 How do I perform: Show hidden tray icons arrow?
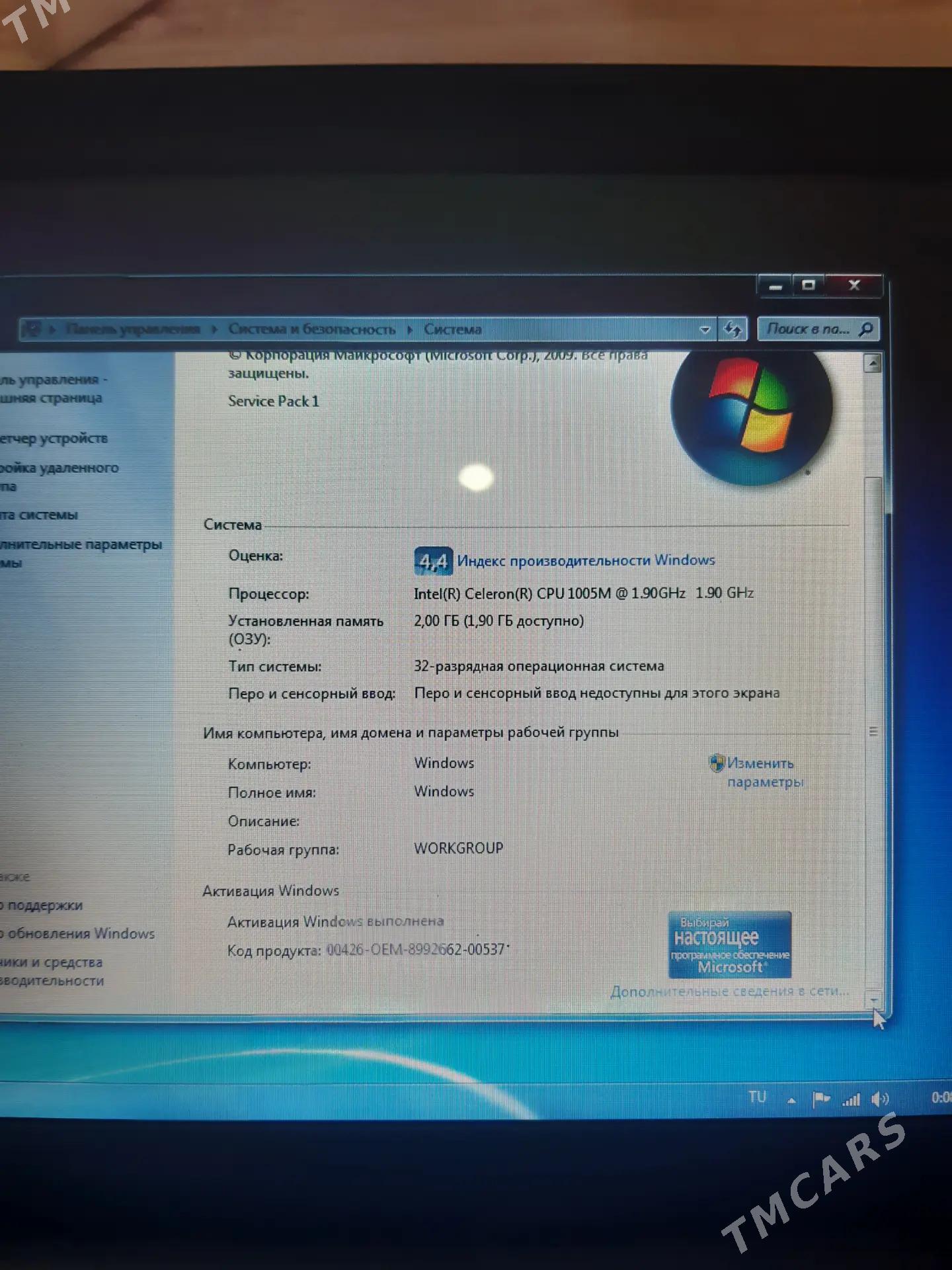click(x=791, y=1101)
